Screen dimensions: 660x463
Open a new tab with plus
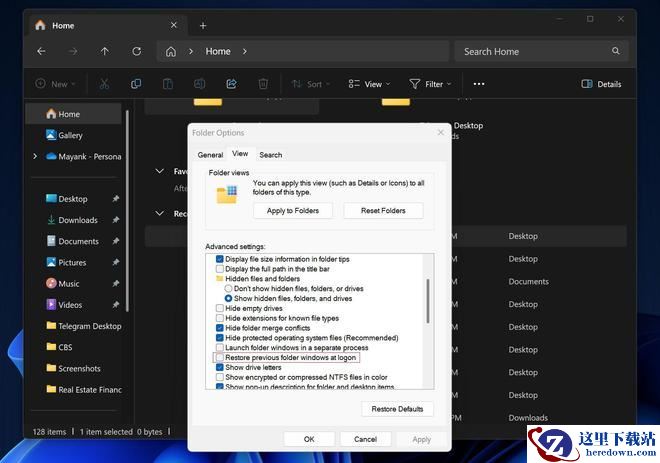click(203, 26)
